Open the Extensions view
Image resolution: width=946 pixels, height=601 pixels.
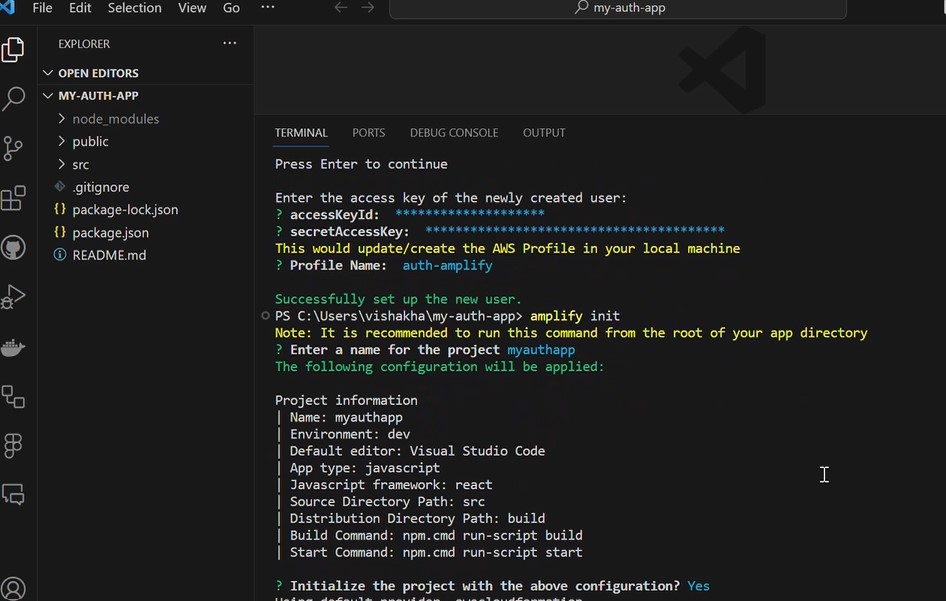pos(14,198)
